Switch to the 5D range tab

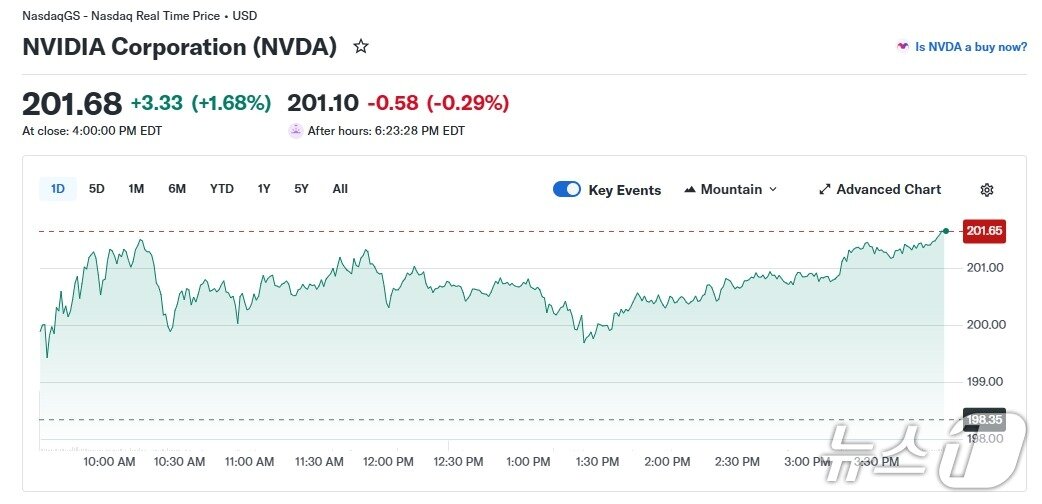click(97, 189)
